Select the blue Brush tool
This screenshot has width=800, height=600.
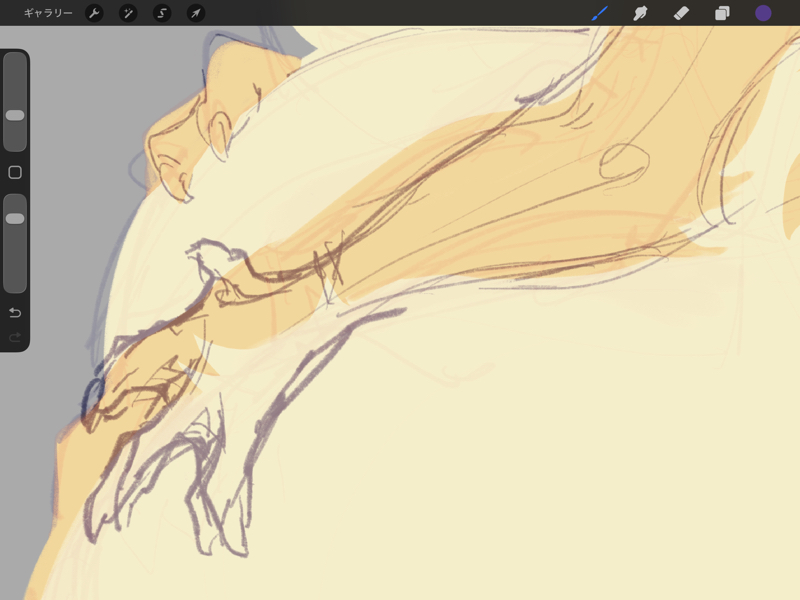pyautogui.click(x=600, y=13)
